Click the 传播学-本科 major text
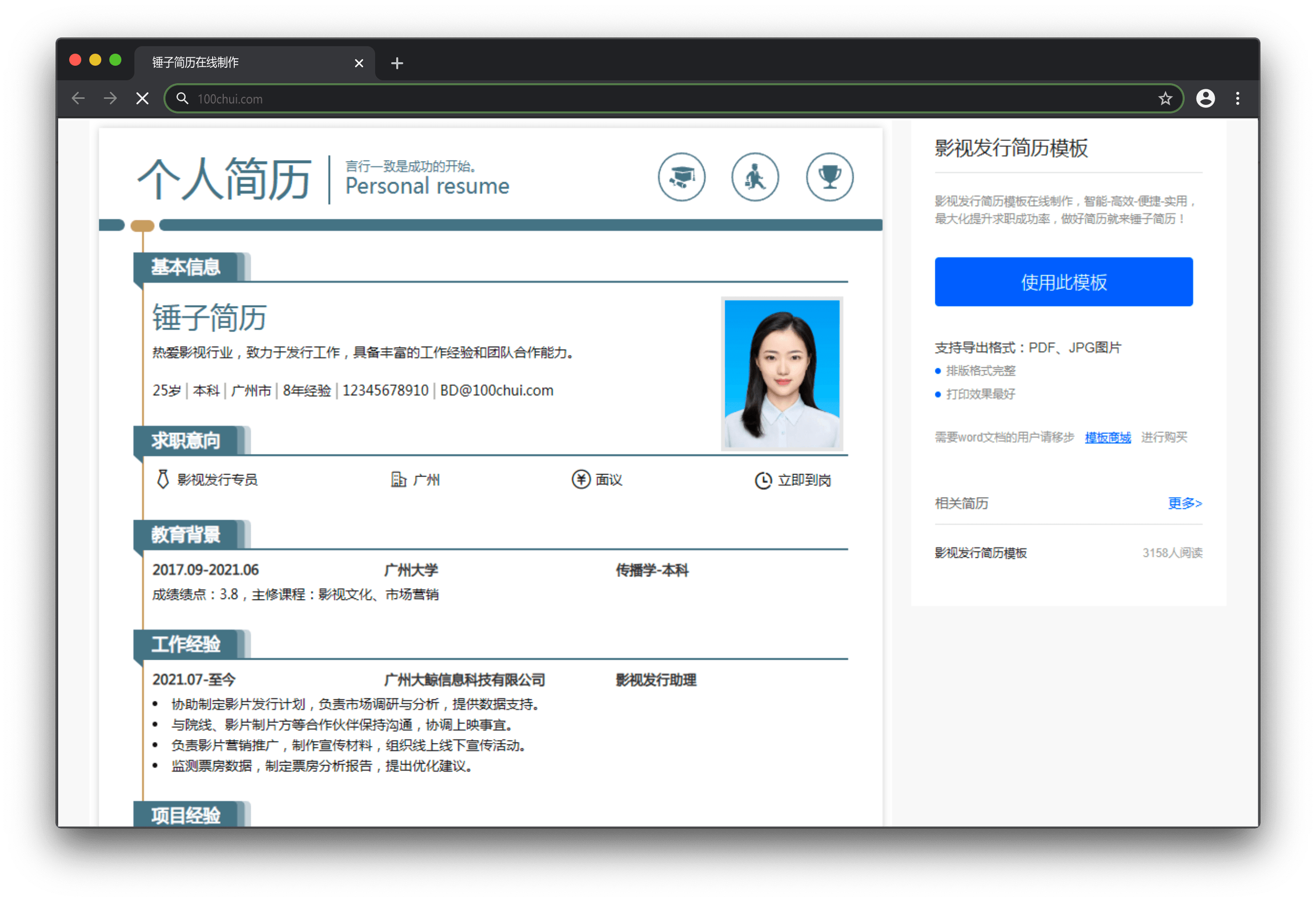 tap(652, 570)
